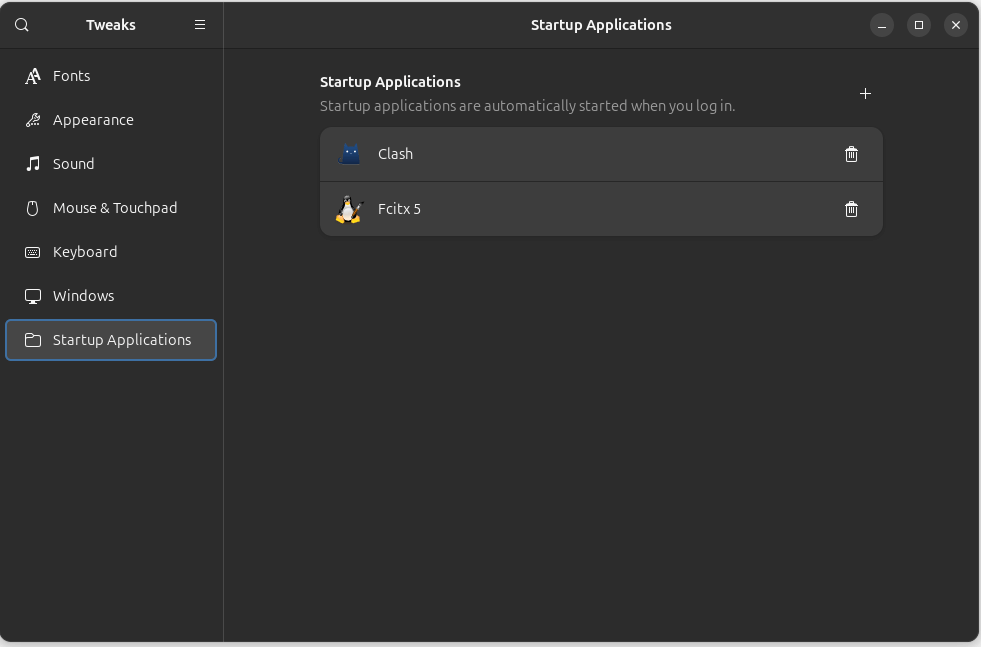Click the Startup Applications header bar title
Viewport: 981px width, 647px height.
pyautogui.click(x=601, y=25)
